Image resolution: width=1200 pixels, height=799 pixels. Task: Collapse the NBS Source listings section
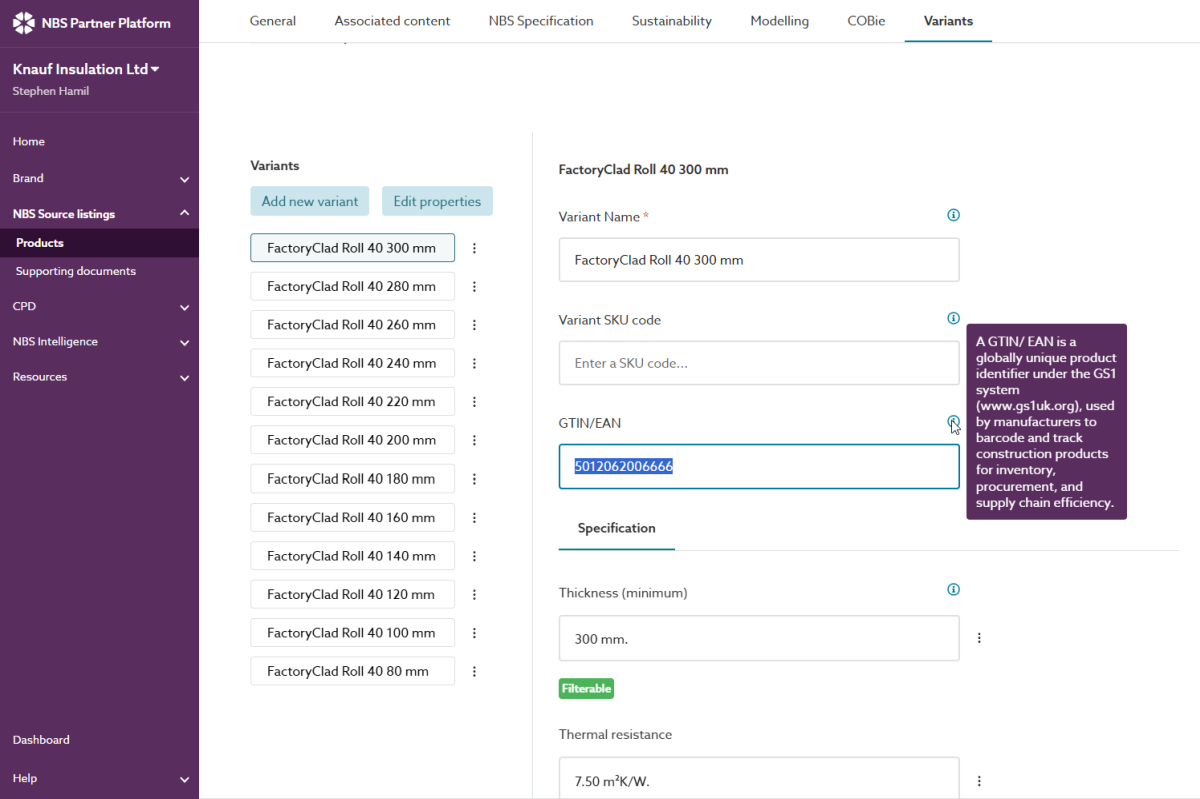(x=184, y=213)
